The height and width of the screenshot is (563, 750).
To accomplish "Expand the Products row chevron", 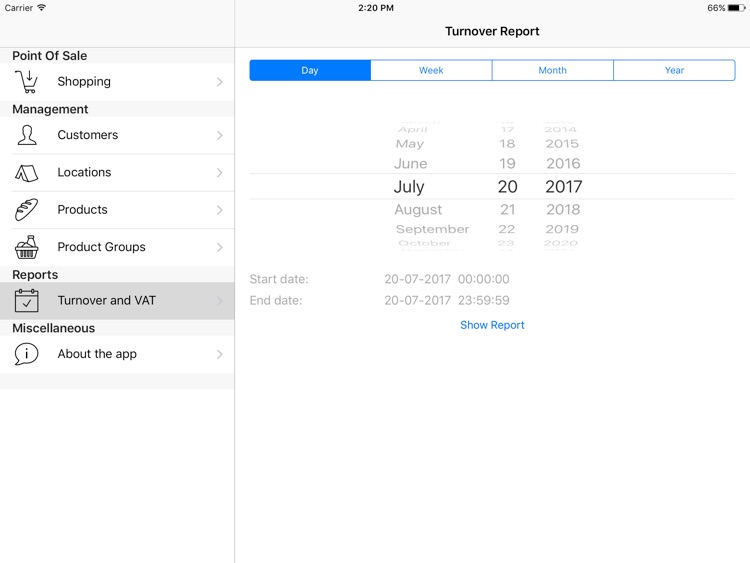I will tap(220, 210).
